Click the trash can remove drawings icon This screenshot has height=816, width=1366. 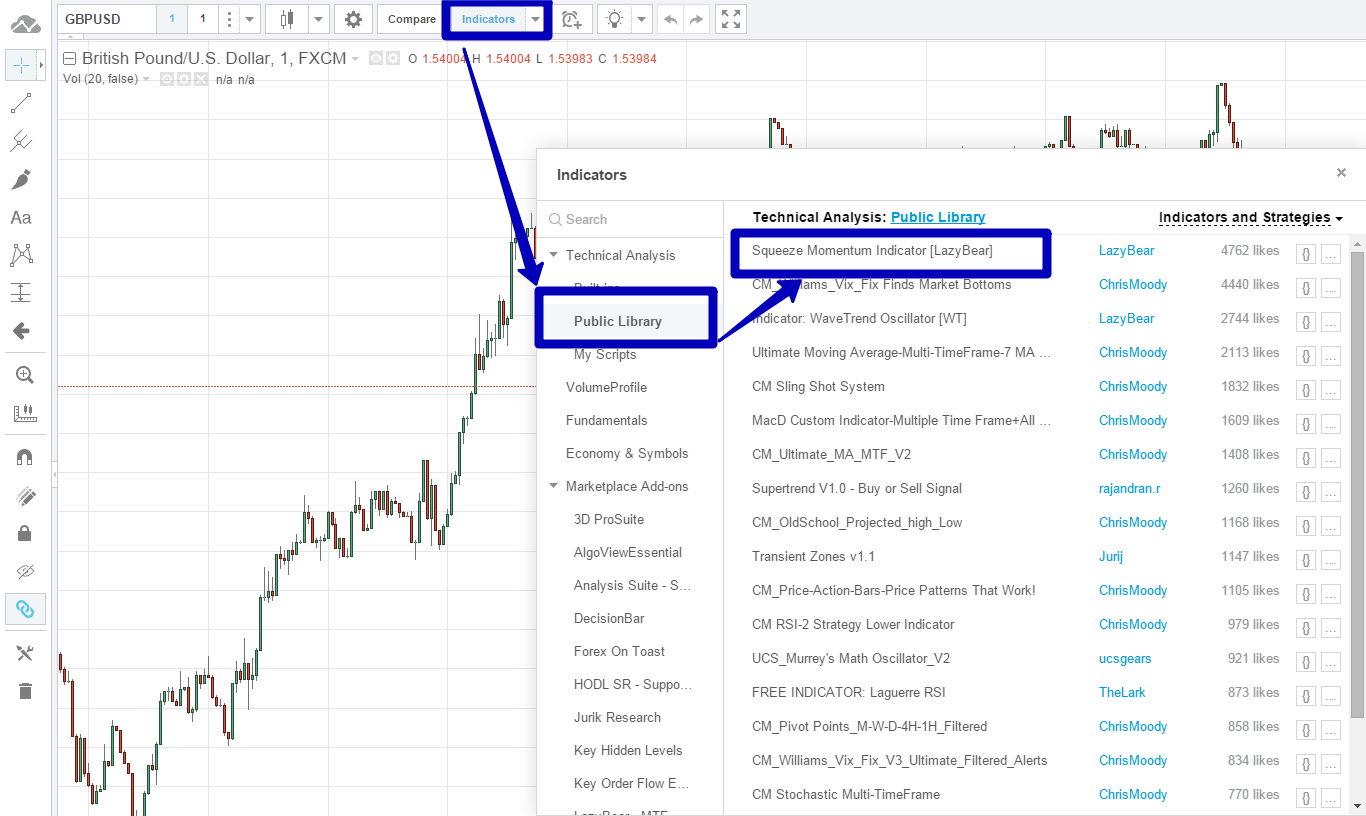coord(25,691)
